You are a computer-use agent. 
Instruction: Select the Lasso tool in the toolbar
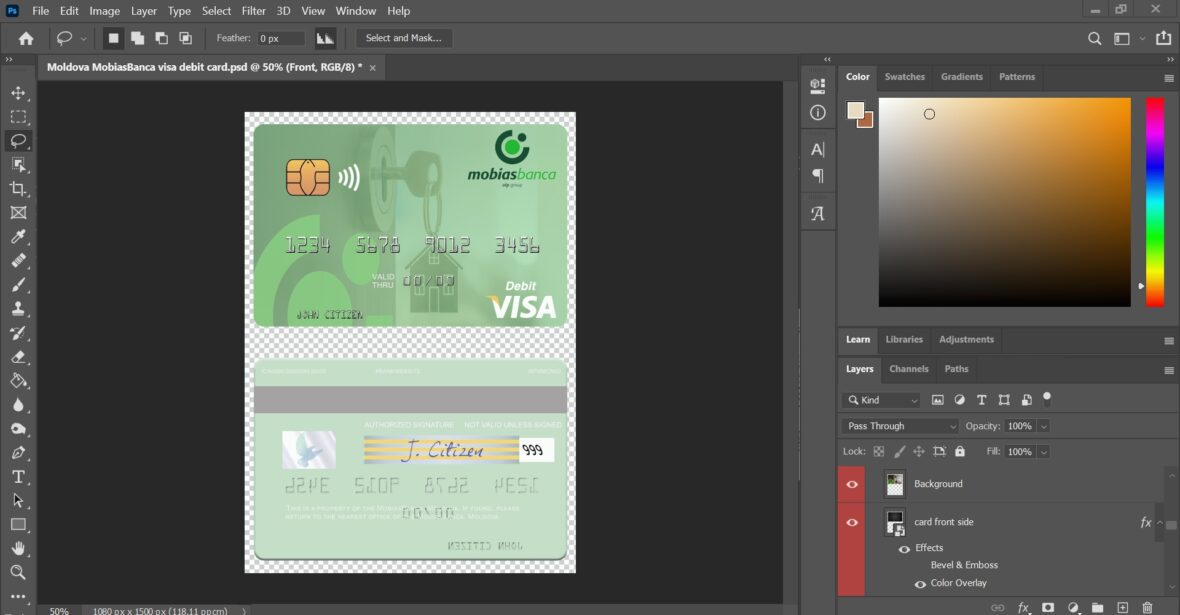coord(18,141)
